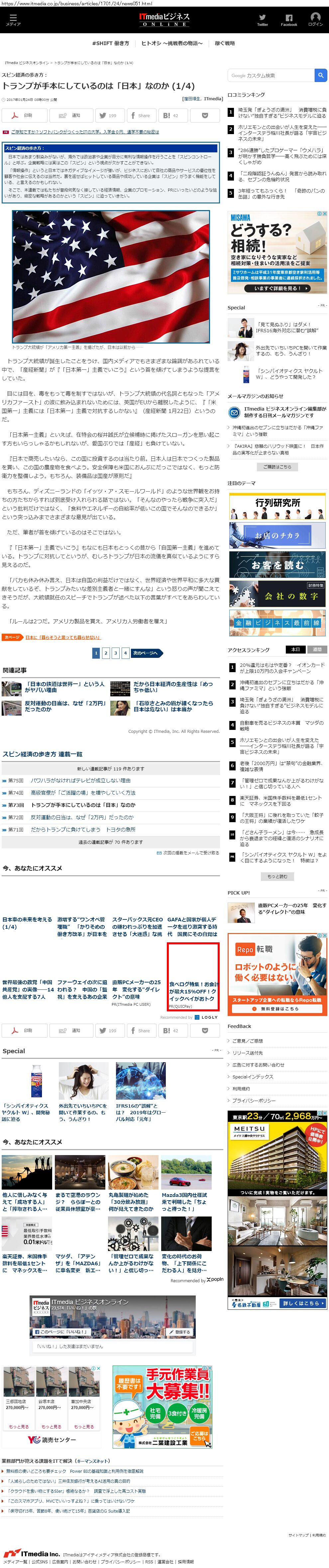This screenshot has height=1568, width=329.
Task: Click the Facebook Share button under the title
Action: (141, 115)
